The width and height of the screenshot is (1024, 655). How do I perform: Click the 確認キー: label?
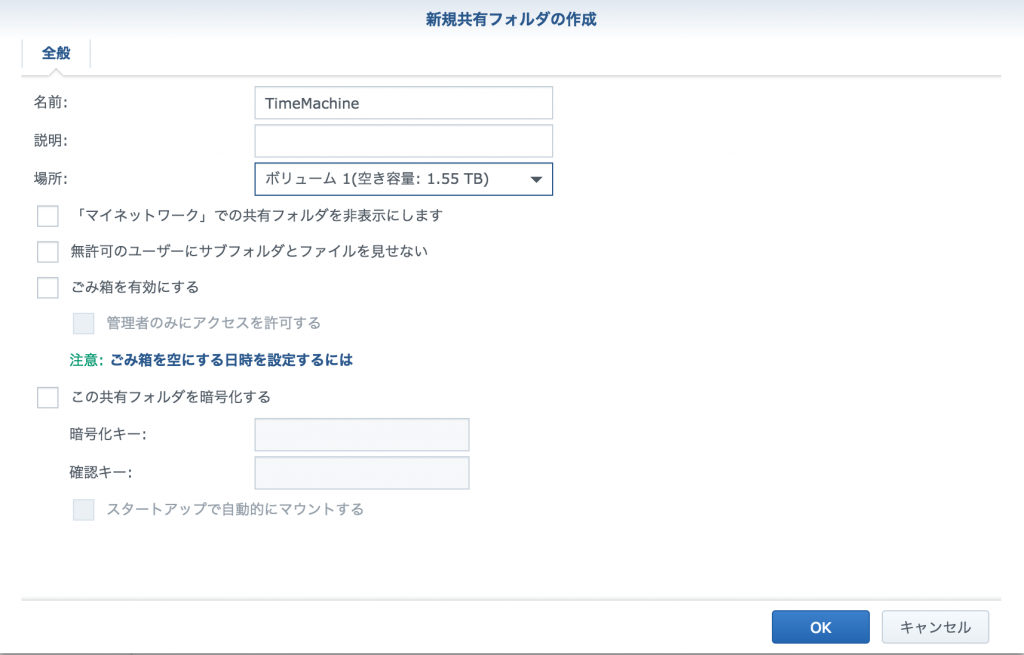click(x=101, y=472)
